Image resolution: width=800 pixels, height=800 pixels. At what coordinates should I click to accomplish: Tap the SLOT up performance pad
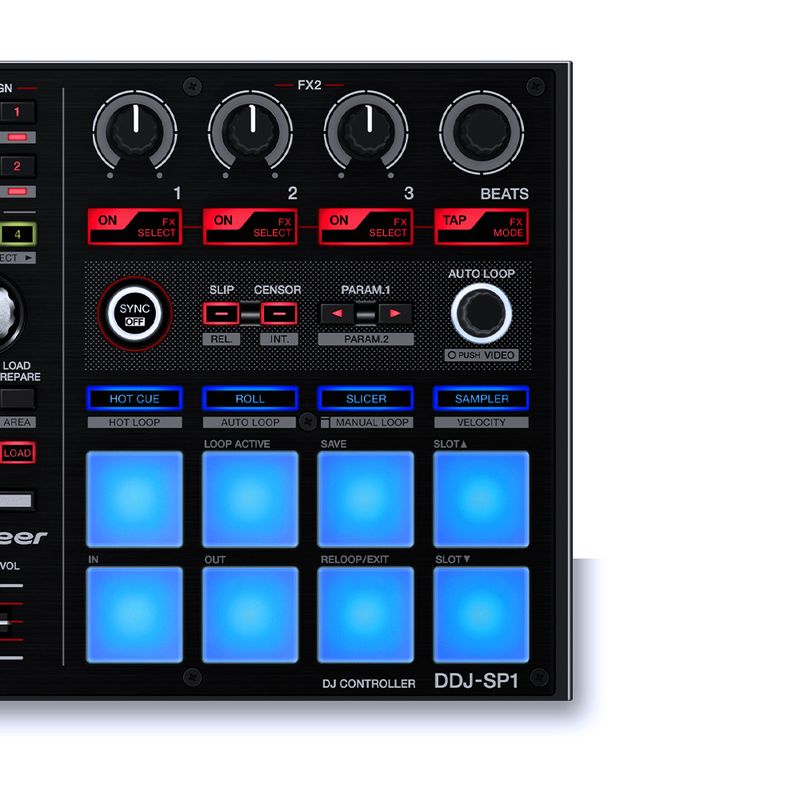[482, 499]
